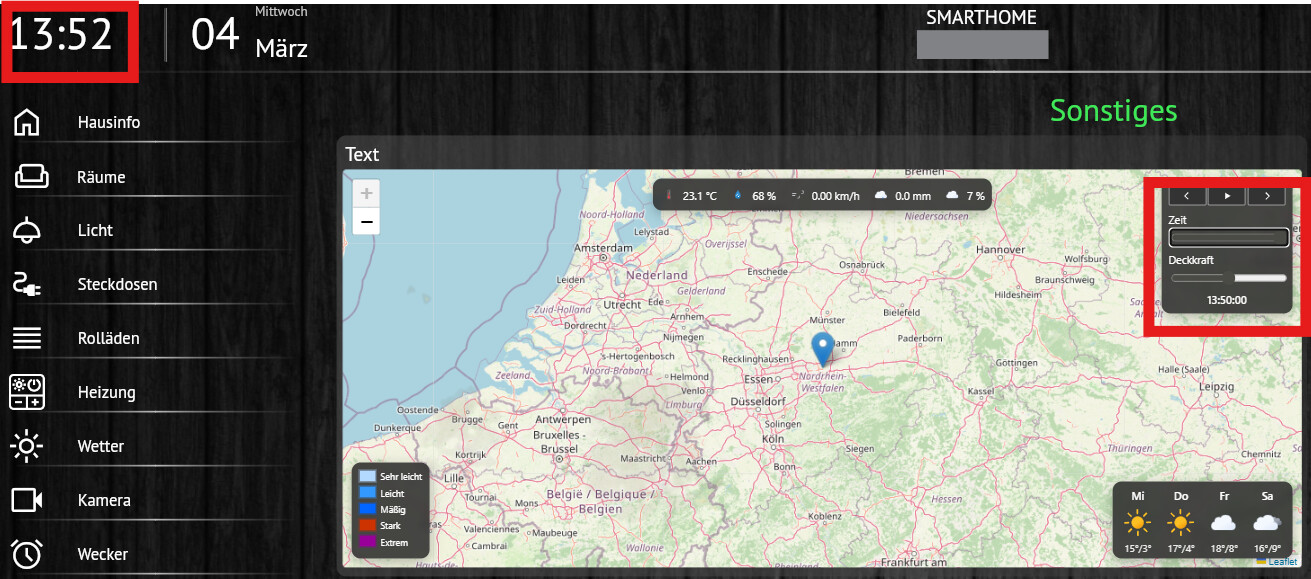Open the Hausinfo home icon

26,123
